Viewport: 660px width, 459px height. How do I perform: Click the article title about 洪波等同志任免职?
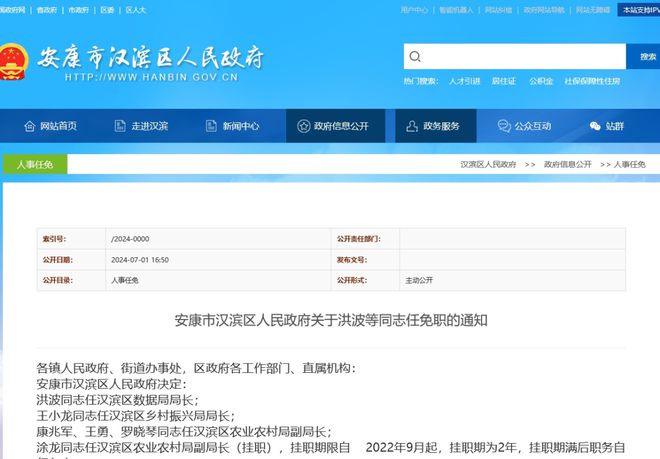[x=331, y=321]
